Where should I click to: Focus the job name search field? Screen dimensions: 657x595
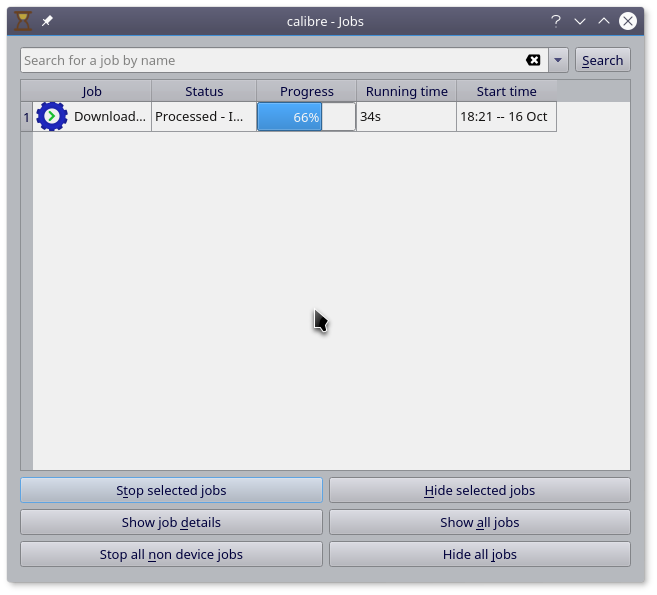coord(270,60)
